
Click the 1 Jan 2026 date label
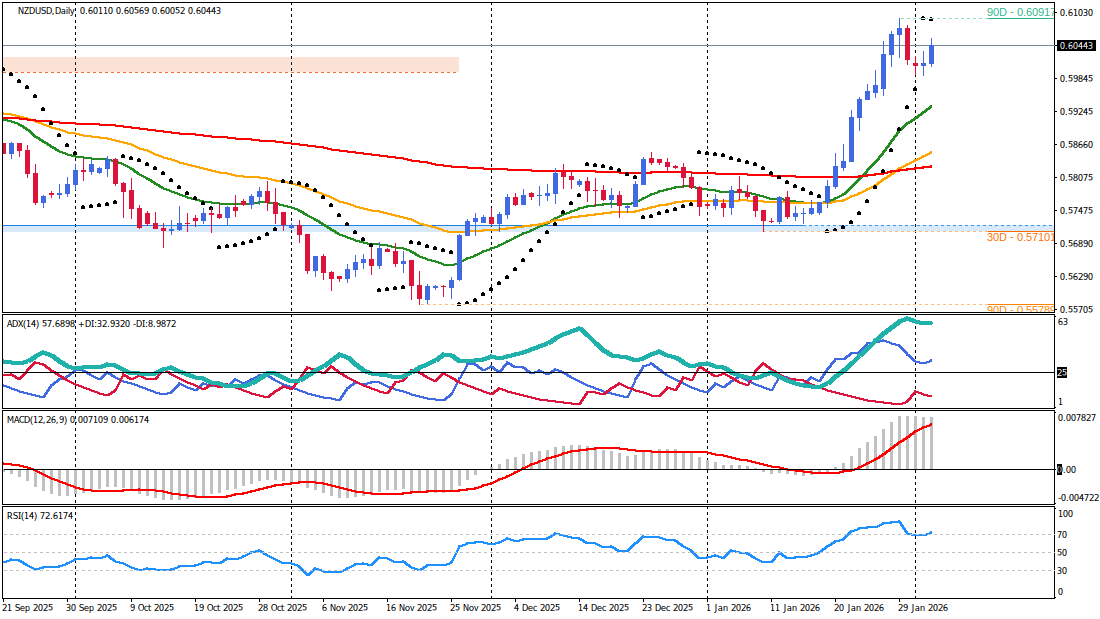pyautogui.click(x=729, y=608)
